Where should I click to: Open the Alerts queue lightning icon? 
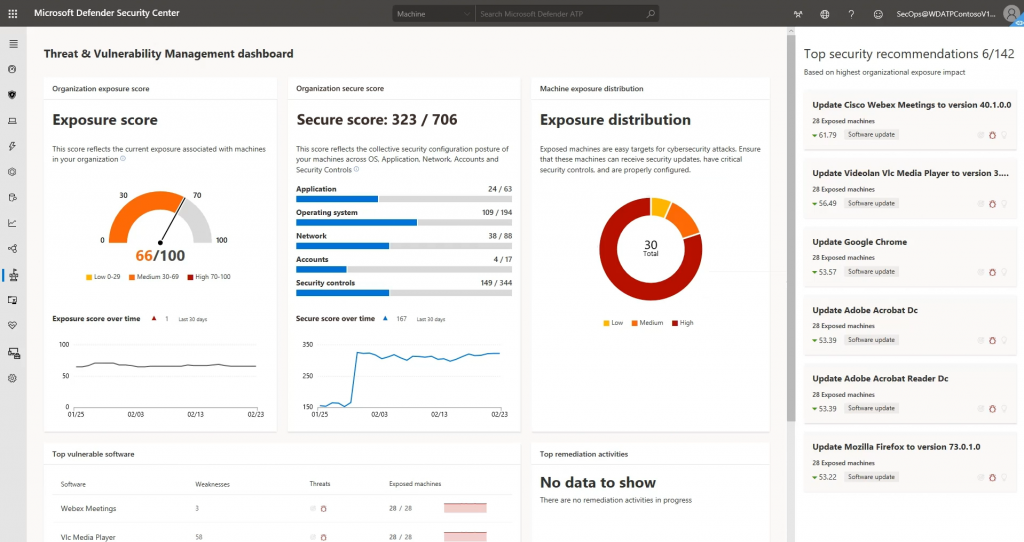(12, 146)
